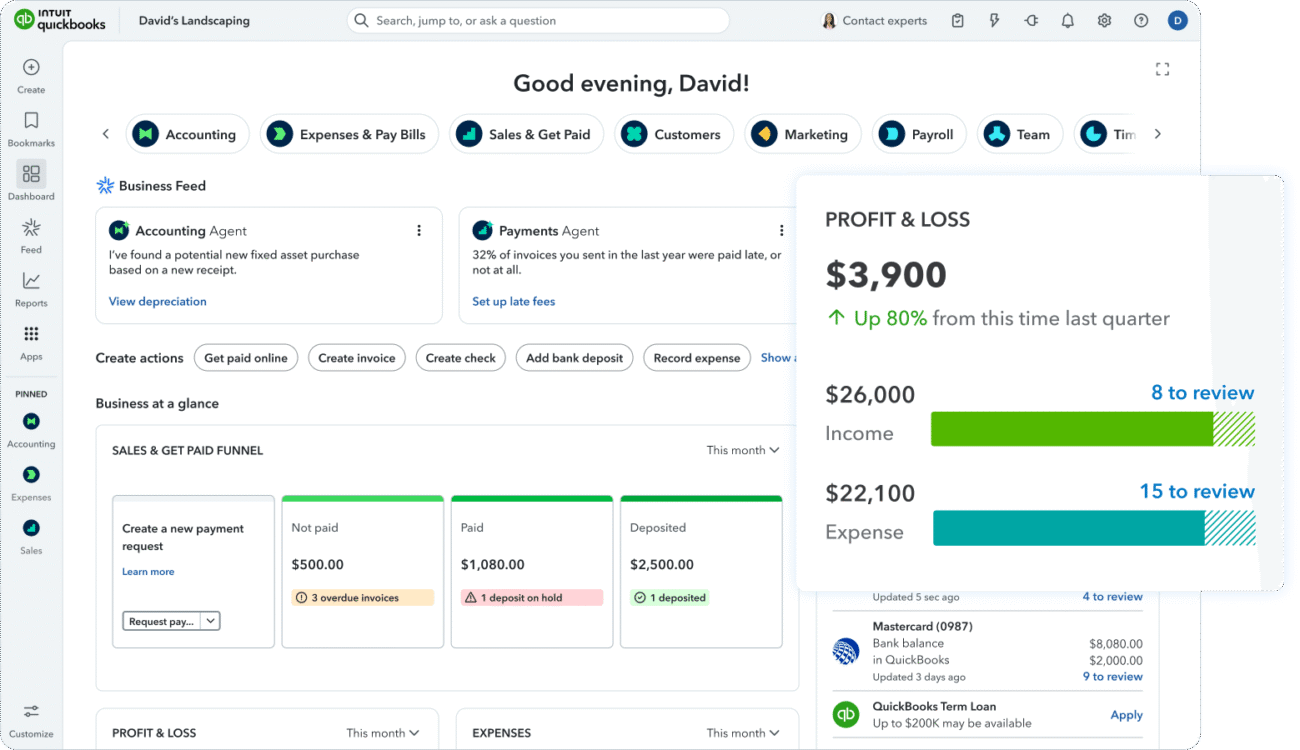This screenshot has height=750, width=1300.
Task: Click Record expense action
Action: (697, 358)
